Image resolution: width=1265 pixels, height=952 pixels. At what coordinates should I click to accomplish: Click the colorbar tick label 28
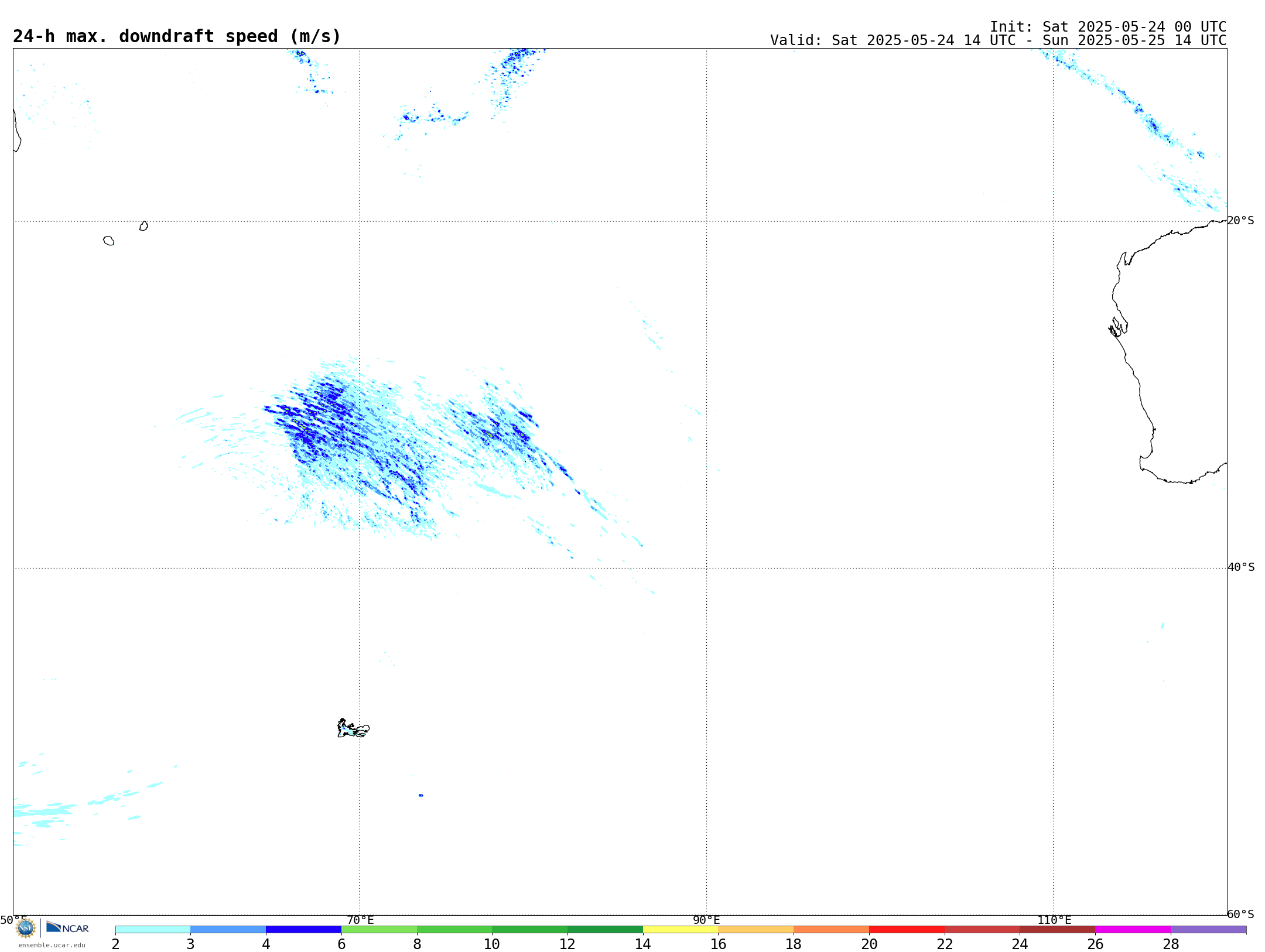[1171, 944]
